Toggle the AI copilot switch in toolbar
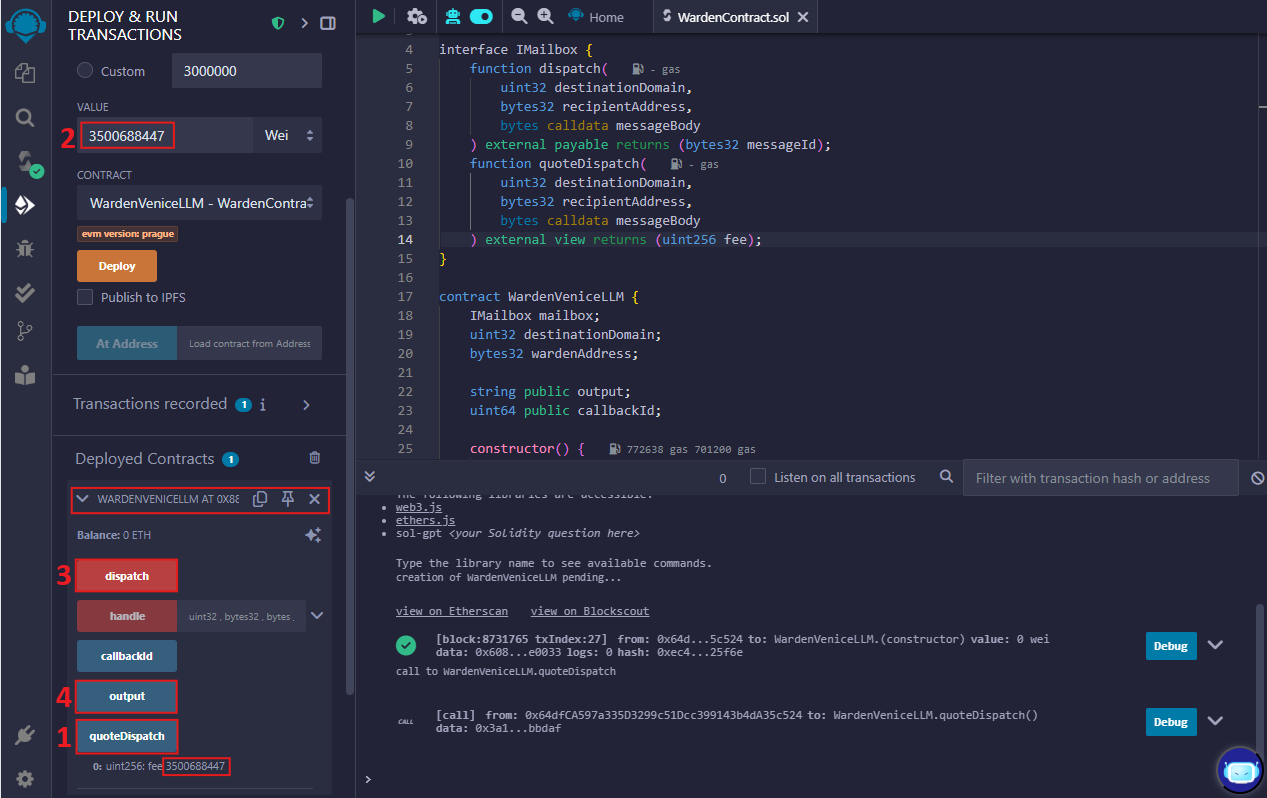Image resolution: width=1267 pixels, height=798 pixels. (481, 16)
